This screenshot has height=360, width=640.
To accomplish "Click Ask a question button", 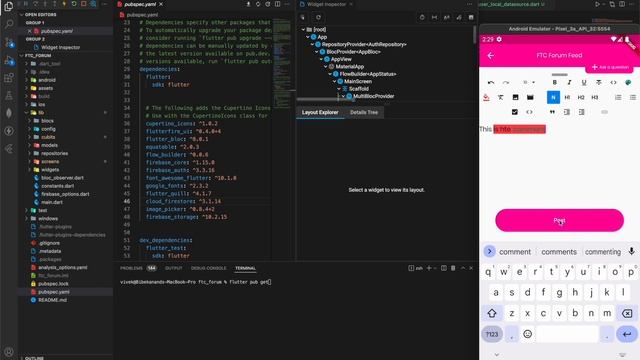I will pyautogui.click(x=610, y=67).
